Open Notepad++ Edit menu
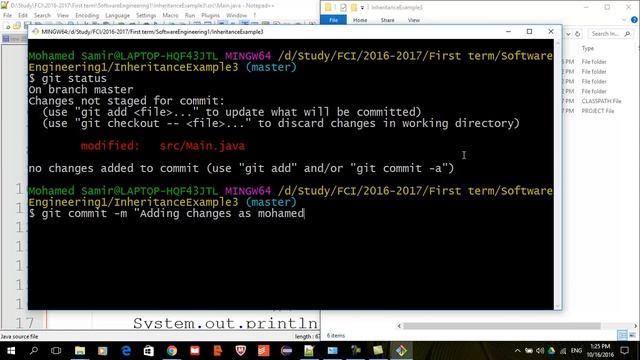The image size is (640, 360). [22, 15]
